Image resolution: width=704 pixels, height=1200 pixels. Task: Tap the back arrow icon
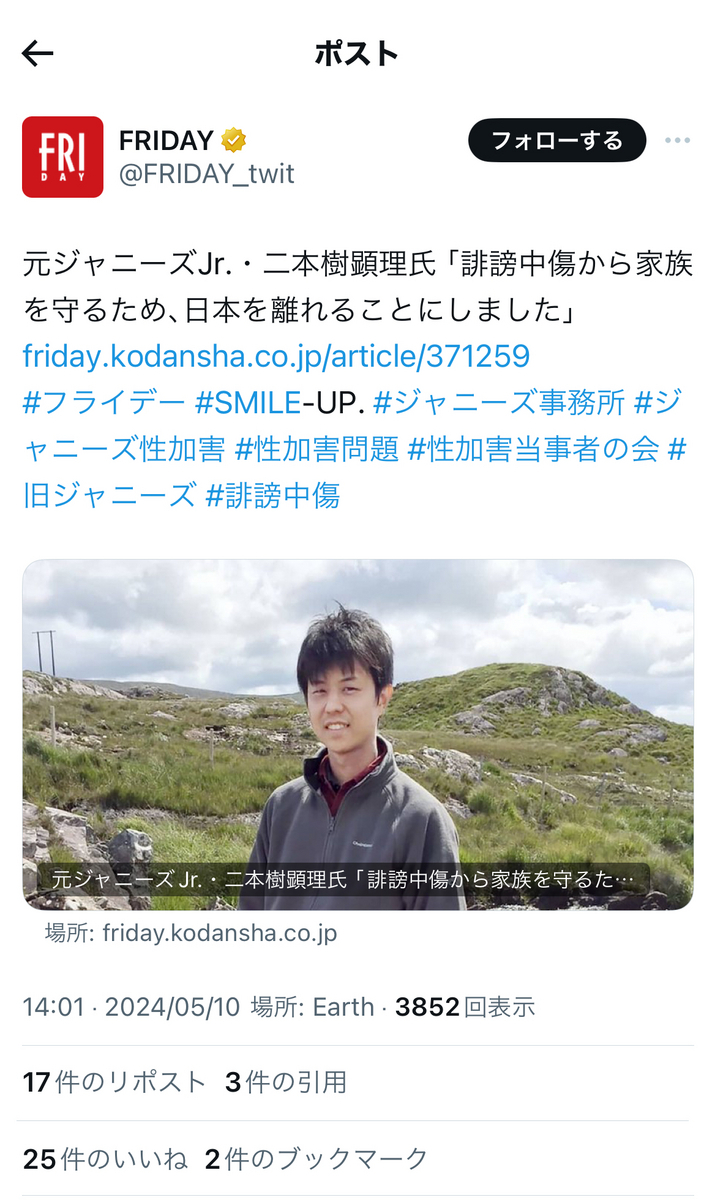pos(37,54)
